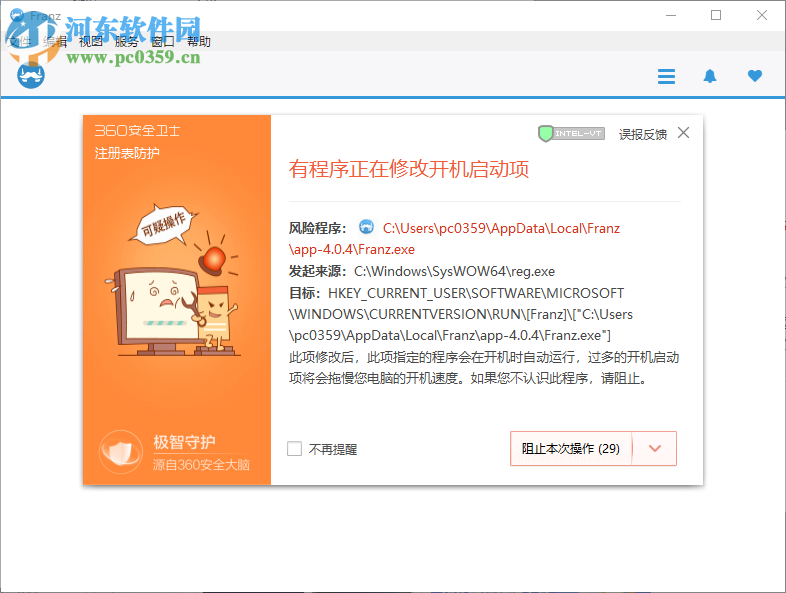Tick the 不再提醒 checkbox
Viewport: 786px width, 593px height.
pyautogui.click(x=294, y=449)
